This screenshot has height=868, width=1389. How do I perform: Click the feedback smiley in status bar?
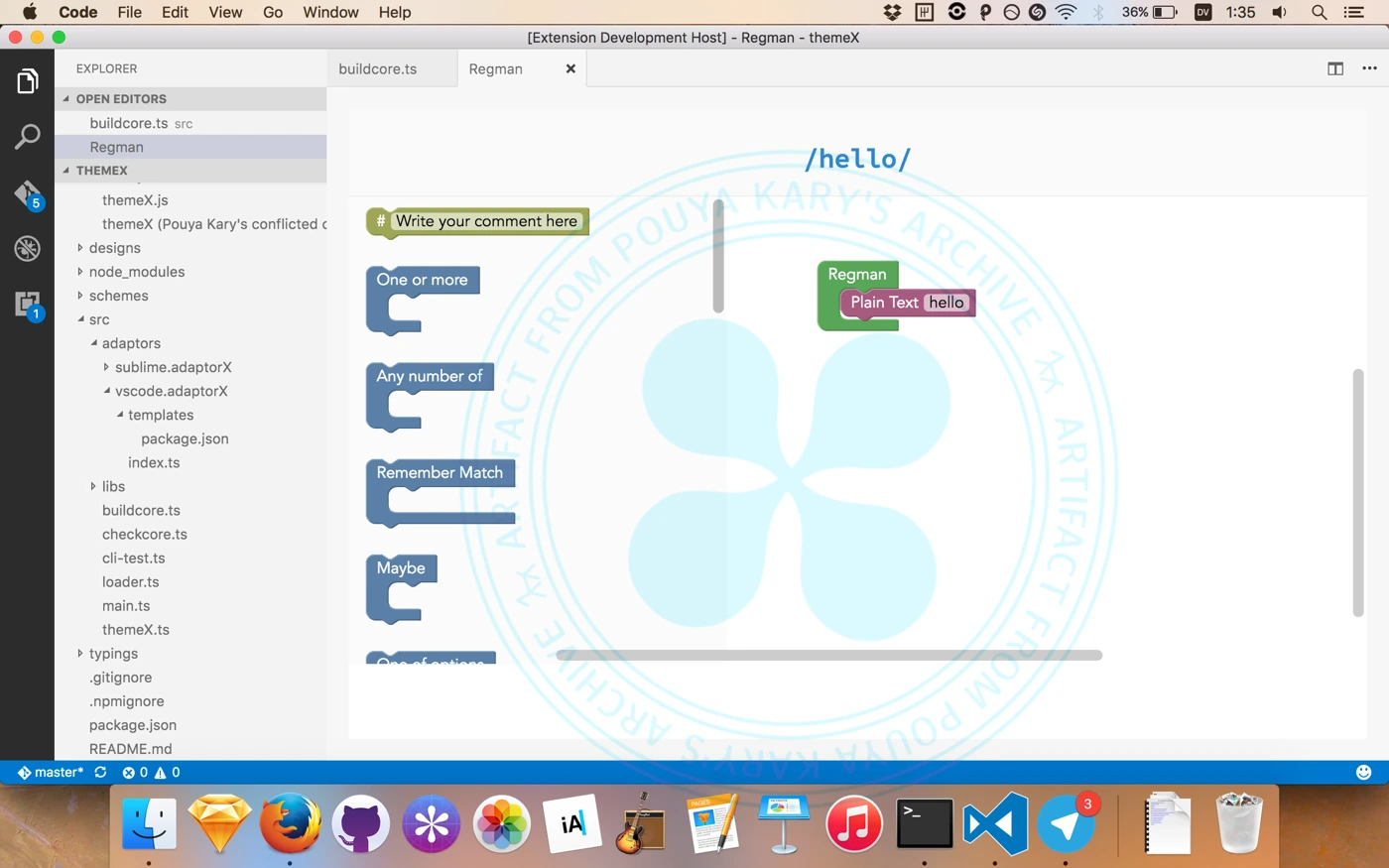pos(1363,772)
